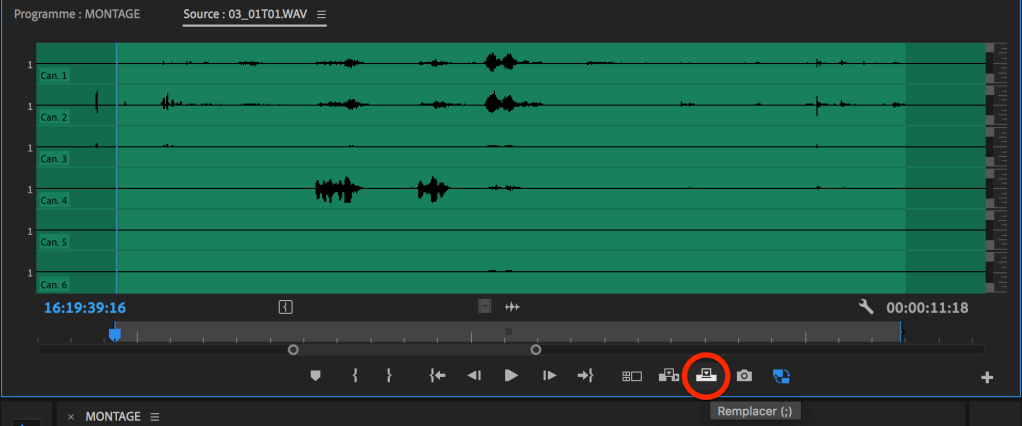Click the drag audio only waveform icon
The width and height of the screenshot is (1022, 426).
[x=513, y=307]
